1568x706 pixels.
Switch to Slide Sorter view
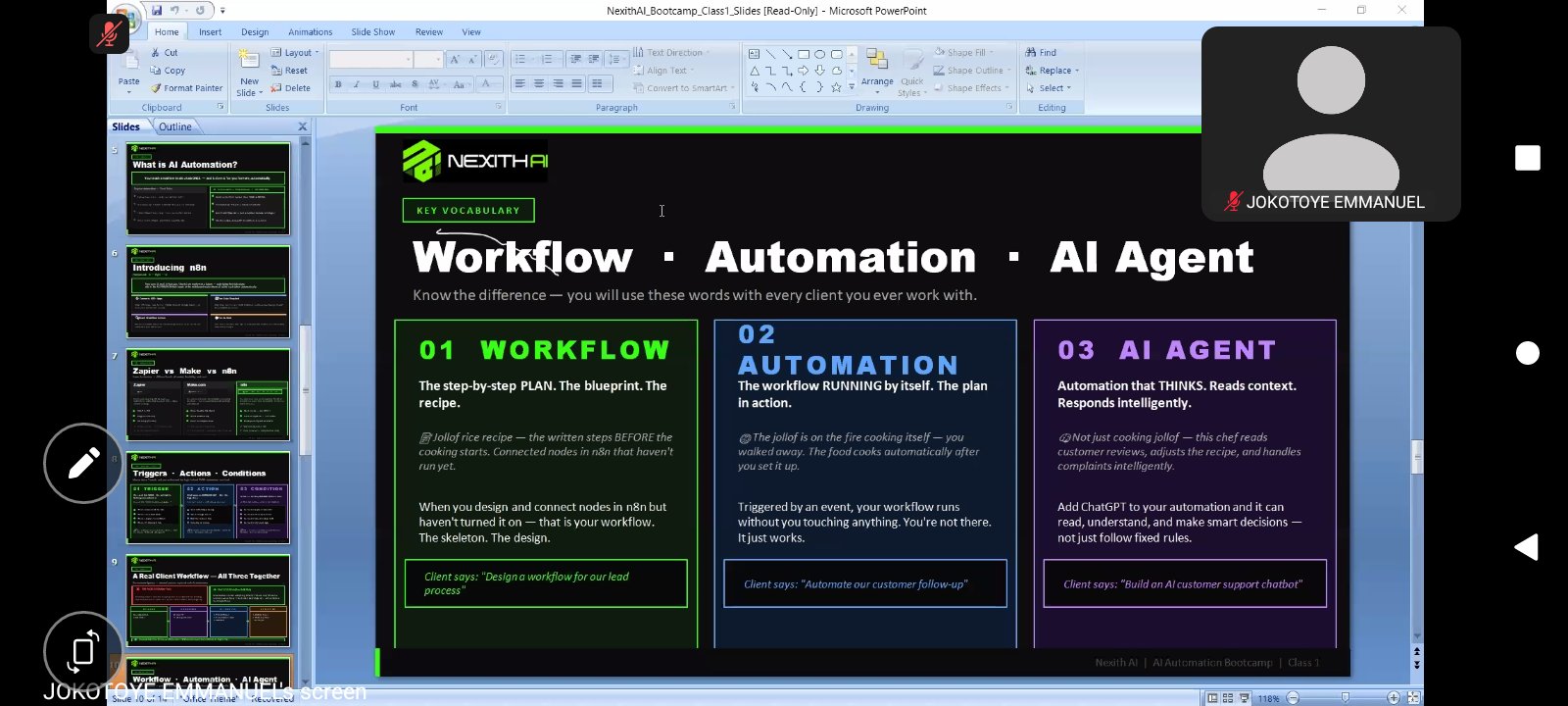[x=1228, y=698]
